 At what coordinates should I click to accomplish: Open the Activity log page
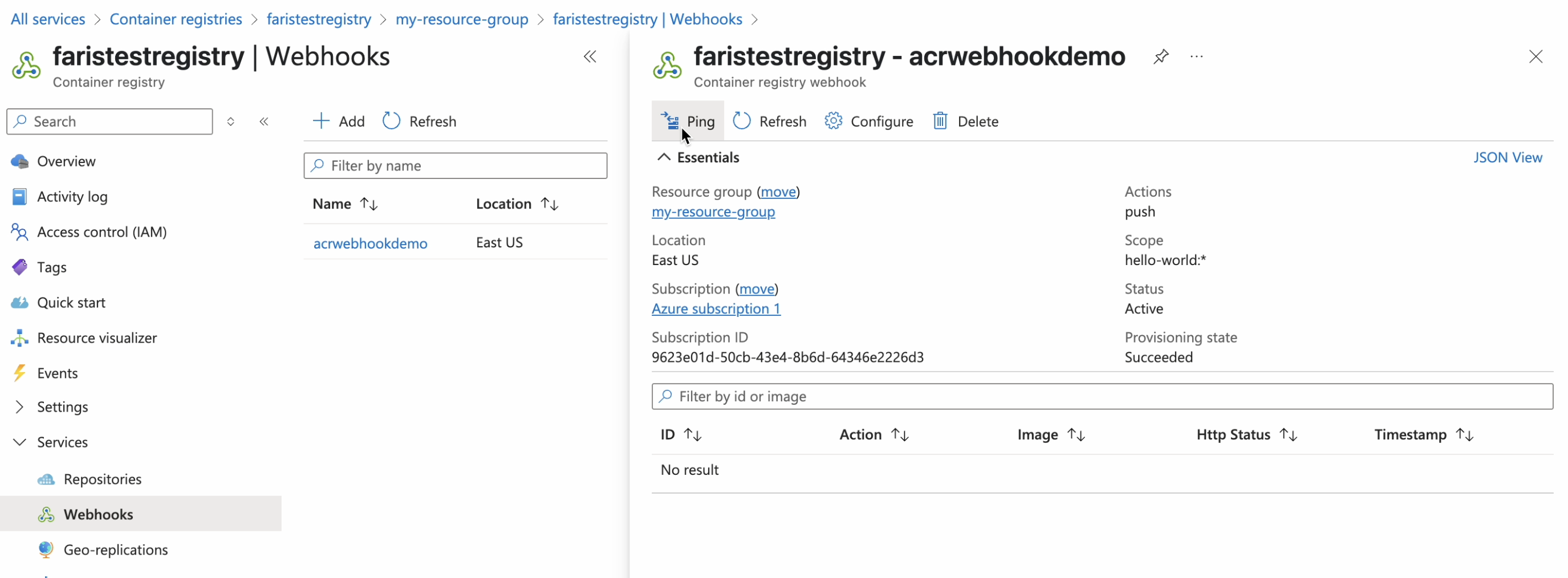[x=72, y=197]
